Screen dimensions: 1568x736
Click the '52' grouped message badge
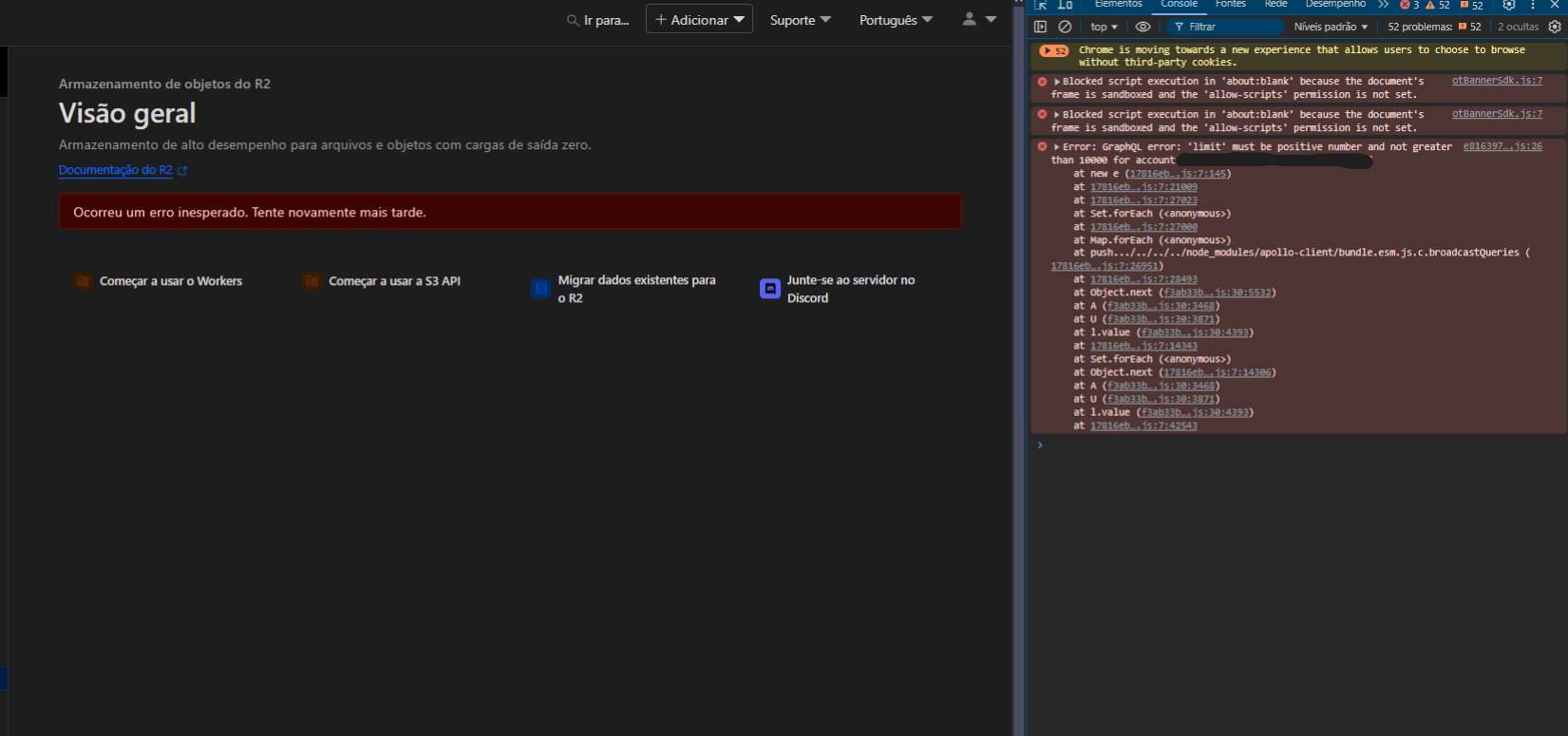(x=1054, y=50)
